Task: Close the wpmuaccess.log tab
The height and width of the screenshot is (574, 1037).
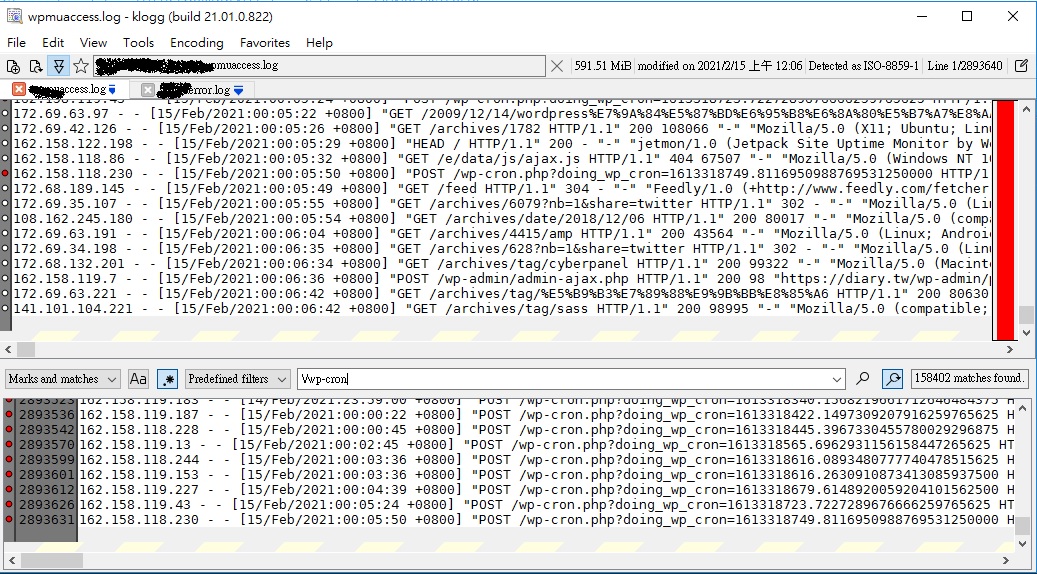Action: coord(19,90)
